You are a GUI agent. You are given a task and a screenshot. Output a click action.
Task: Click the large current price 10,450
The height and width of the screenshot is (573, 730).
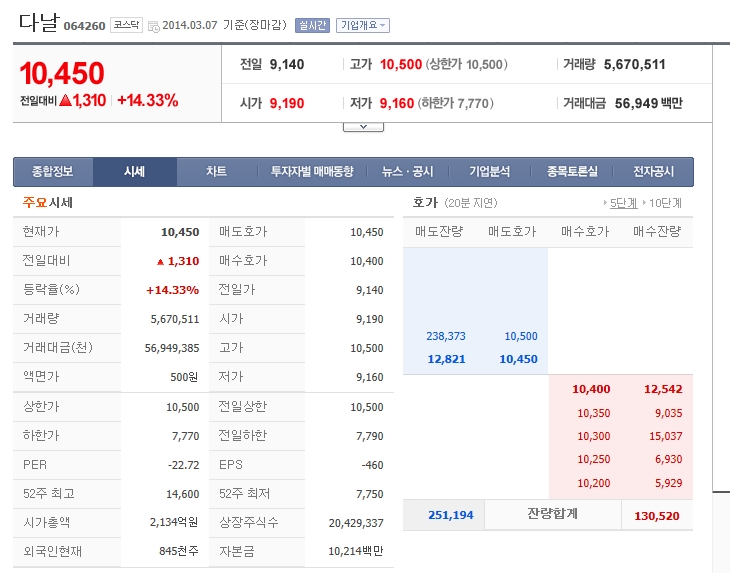pos(62,74)
